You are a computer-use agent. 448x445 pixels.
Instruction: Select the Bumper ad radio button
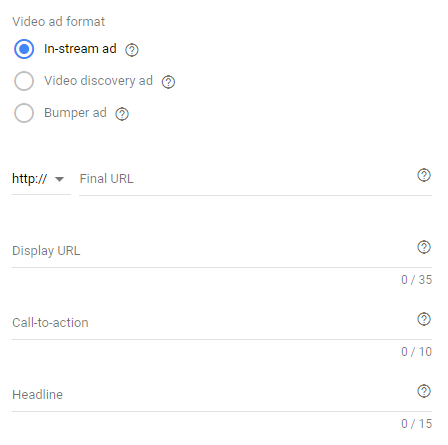(x=24, y=113)
